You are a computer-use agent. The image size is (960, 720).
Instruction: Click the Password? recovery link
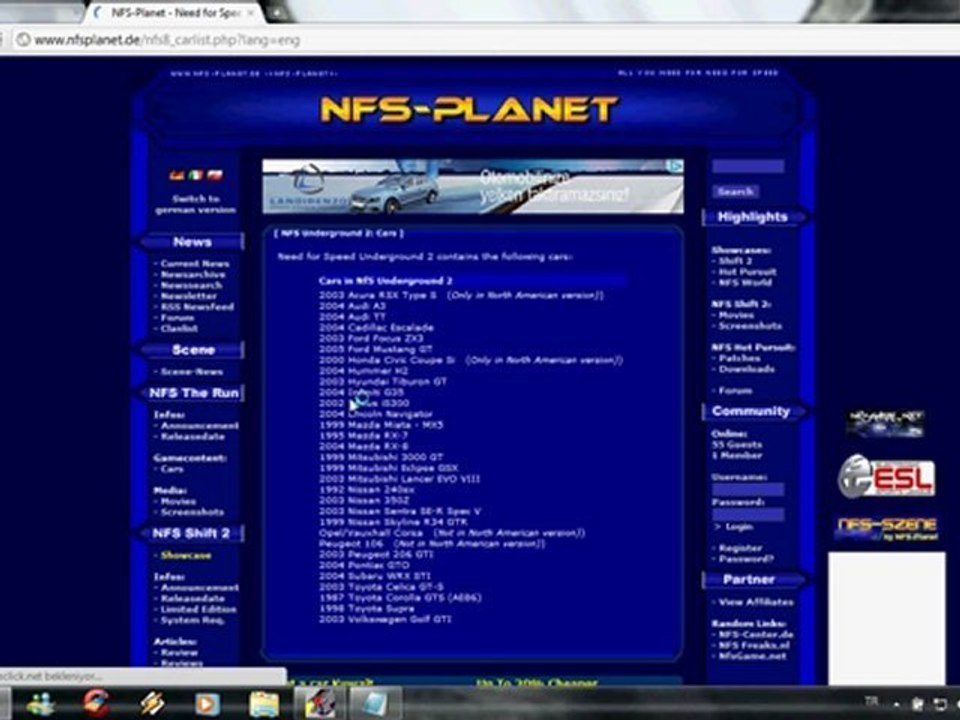746,559
